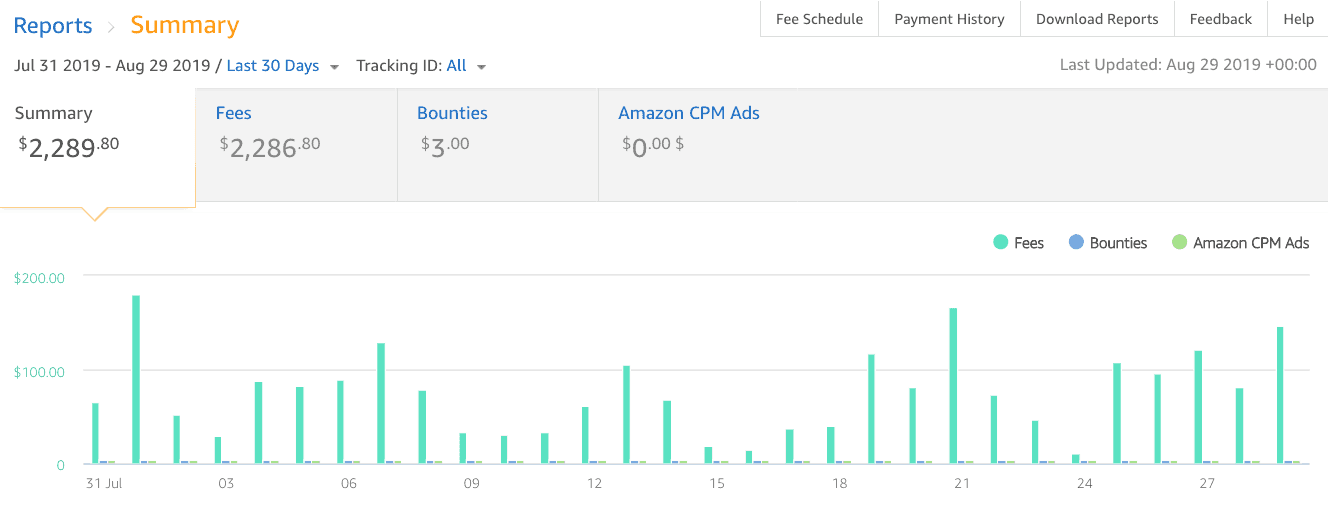Viewport: 1328px width, 525px height.
Task: Open the Last 30 Days date dropdown
Action: 273,66
